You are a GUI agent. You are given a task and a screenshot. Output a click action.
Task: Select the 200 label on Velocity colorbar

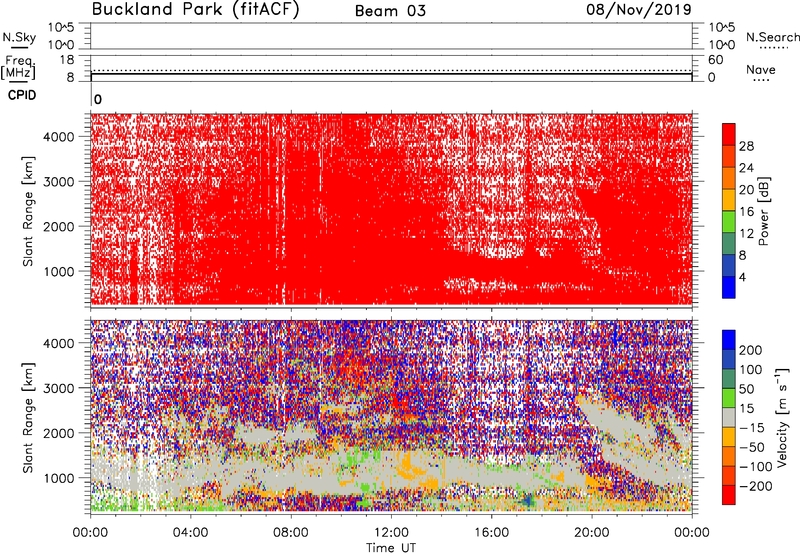click(751, 350)
